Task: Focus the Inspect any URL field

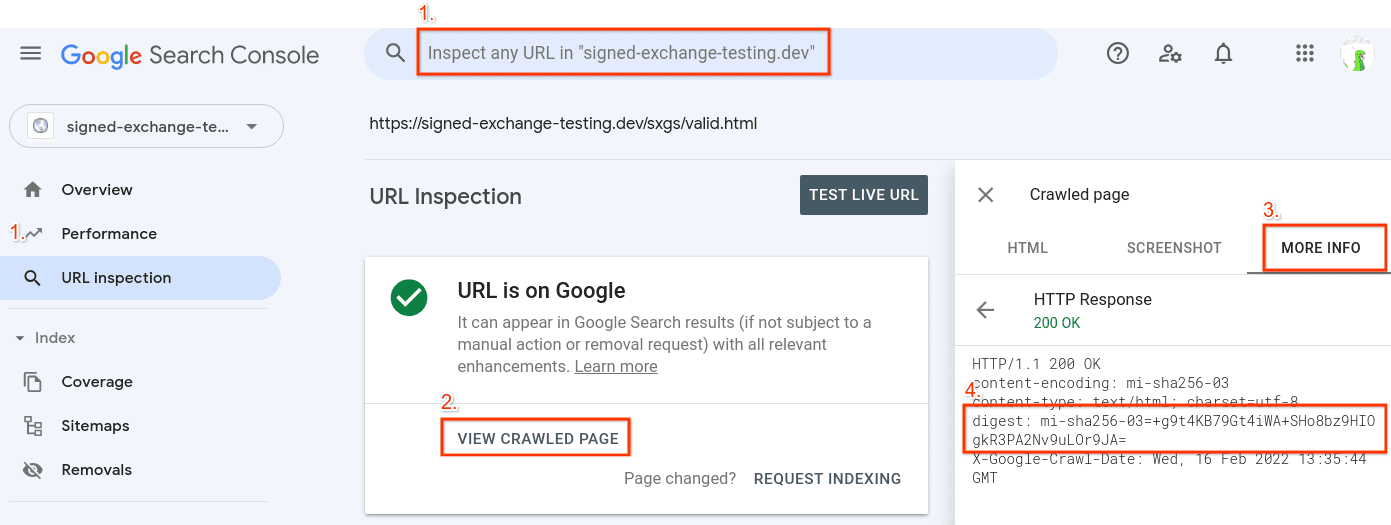Action: [x=628, y=54]
